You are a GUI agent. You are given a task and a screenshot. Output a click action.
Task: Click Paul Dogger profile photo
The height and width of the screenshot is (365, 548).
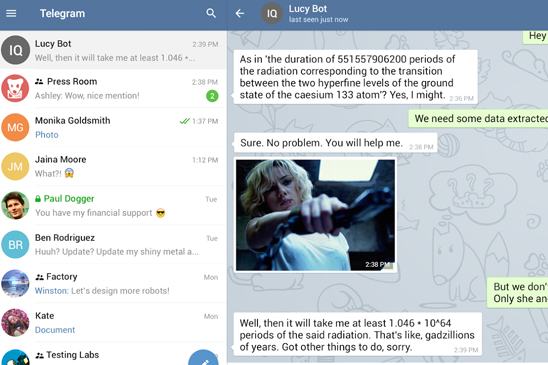point(15,206)
